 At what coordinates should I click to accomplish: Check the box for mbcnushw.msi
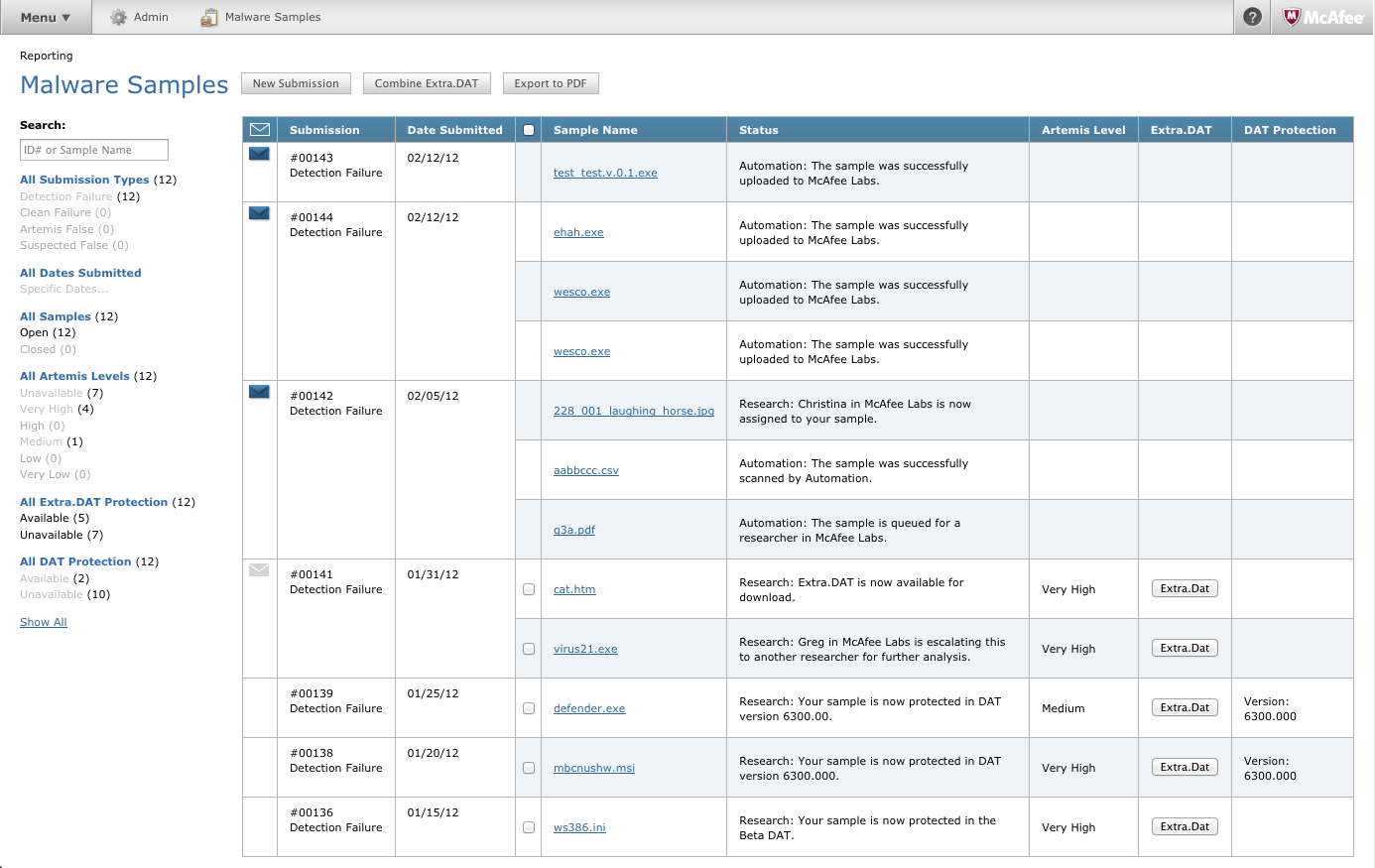(529, 768)
